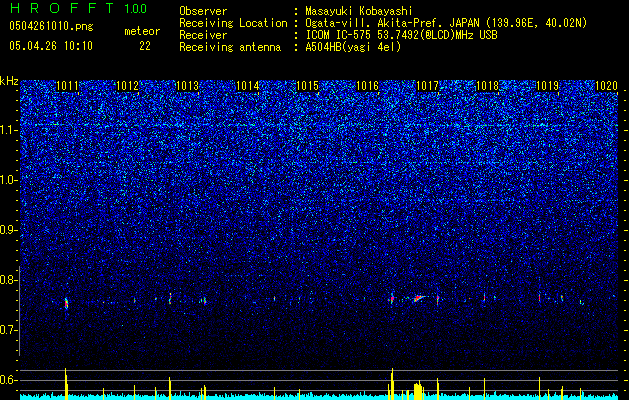The image size is (629, 400).
Task: Click the Observer field label
Action: 203,11
